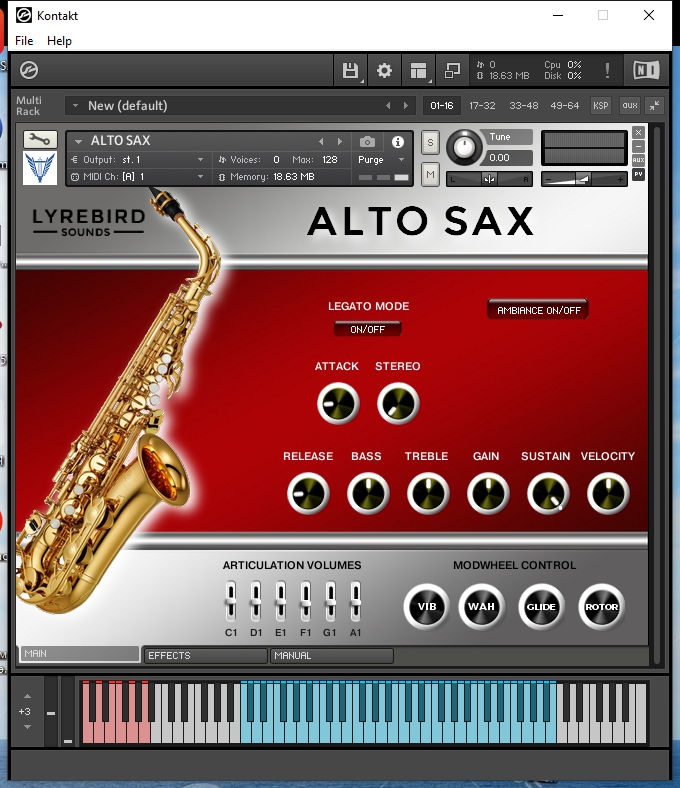
Task: Click the STEREO knob
Action: click(398, 404)
